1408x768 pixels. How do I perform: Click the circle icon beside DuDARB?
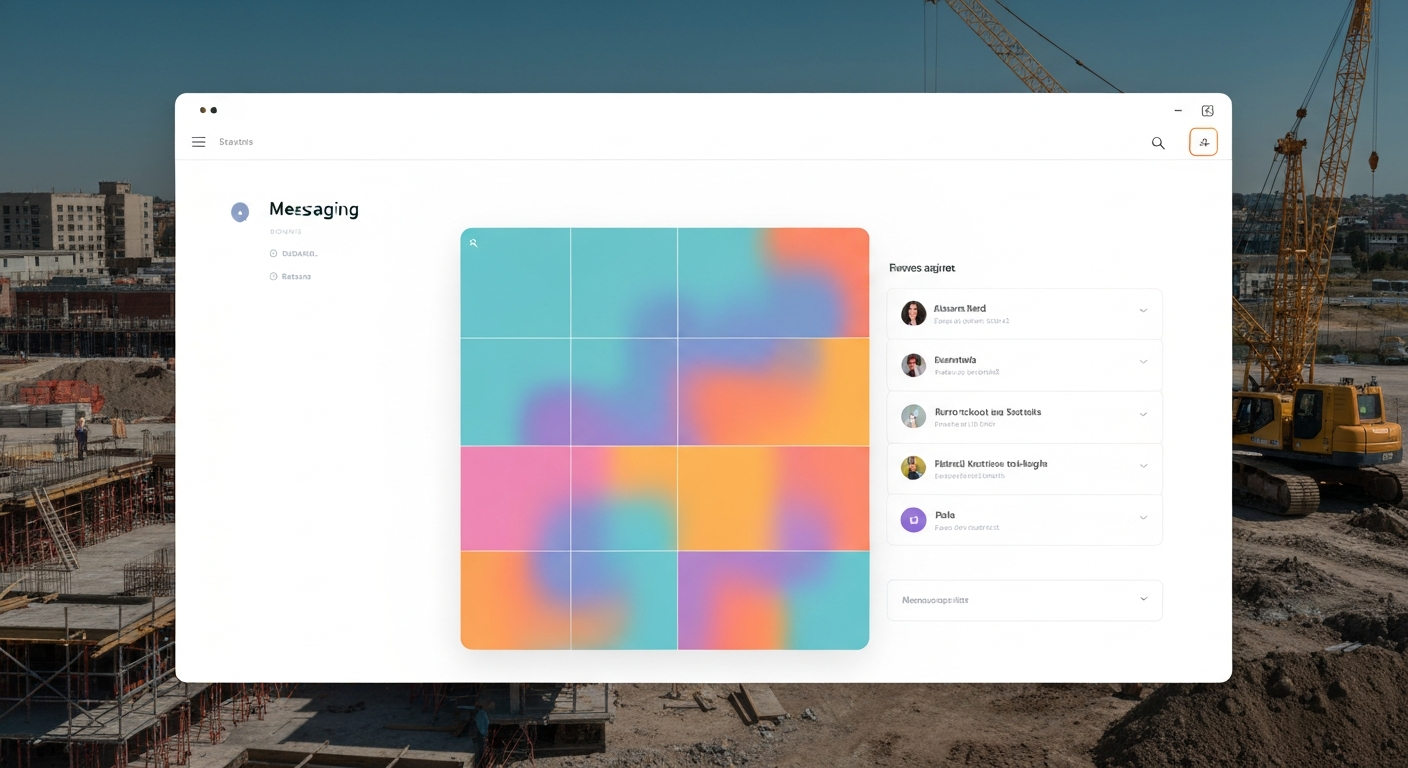(273, 254)
